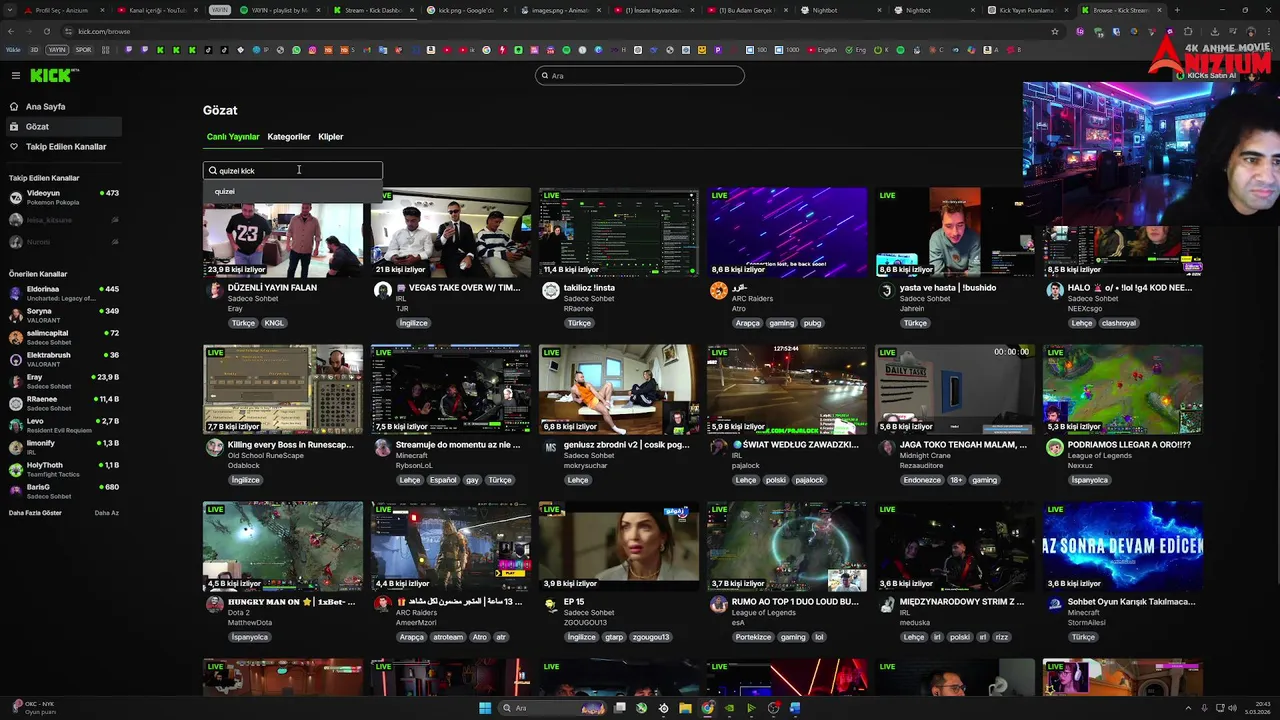Open HUNGRY MAN ON Dota 2 stream thumbnail
Image resolution: width=1280 pixels, height=720 pixels.
(x=283, y=546)
